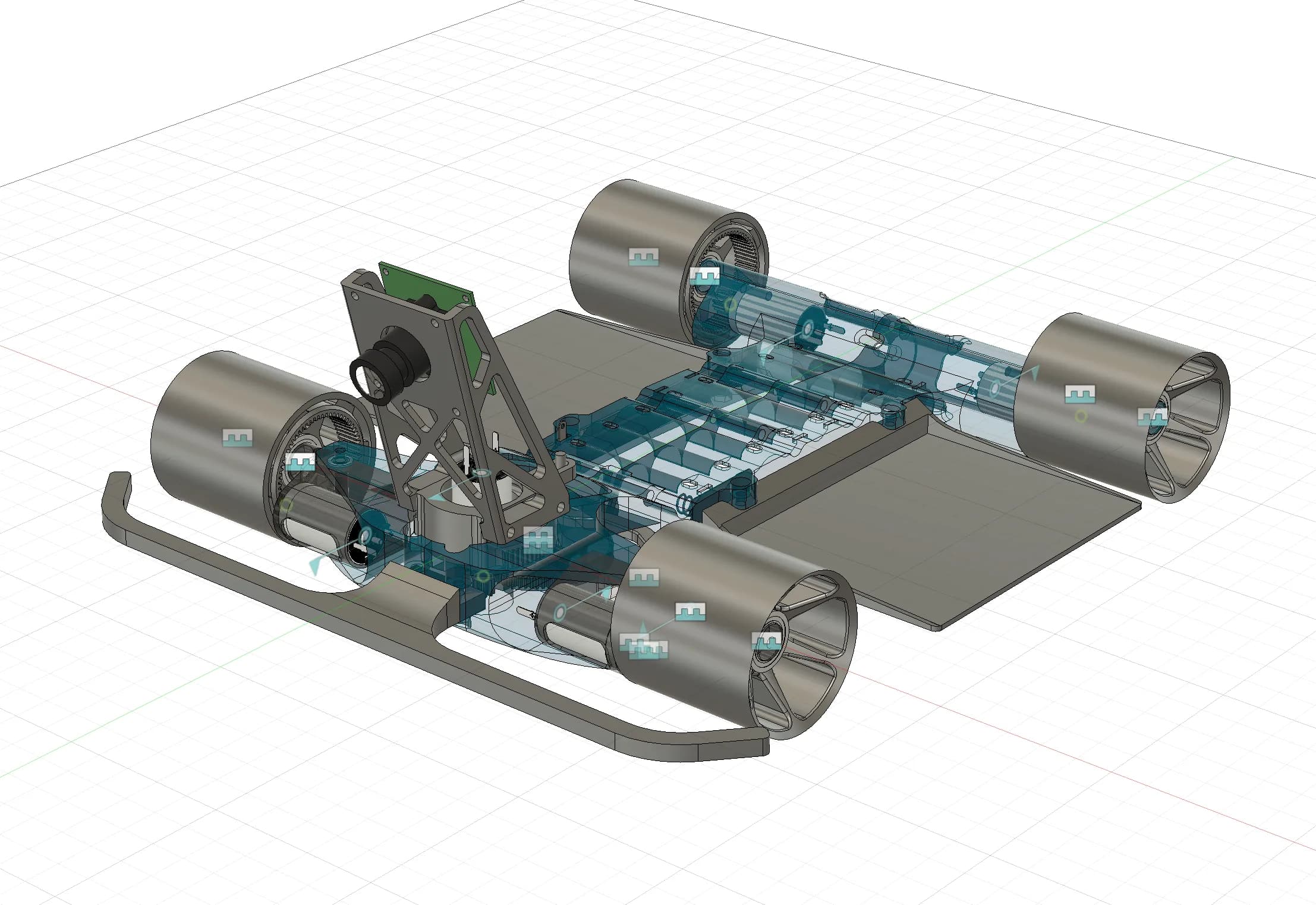
Task: Select joint icon at front-right wheel spoke hub
Action: tap(766, 641)
